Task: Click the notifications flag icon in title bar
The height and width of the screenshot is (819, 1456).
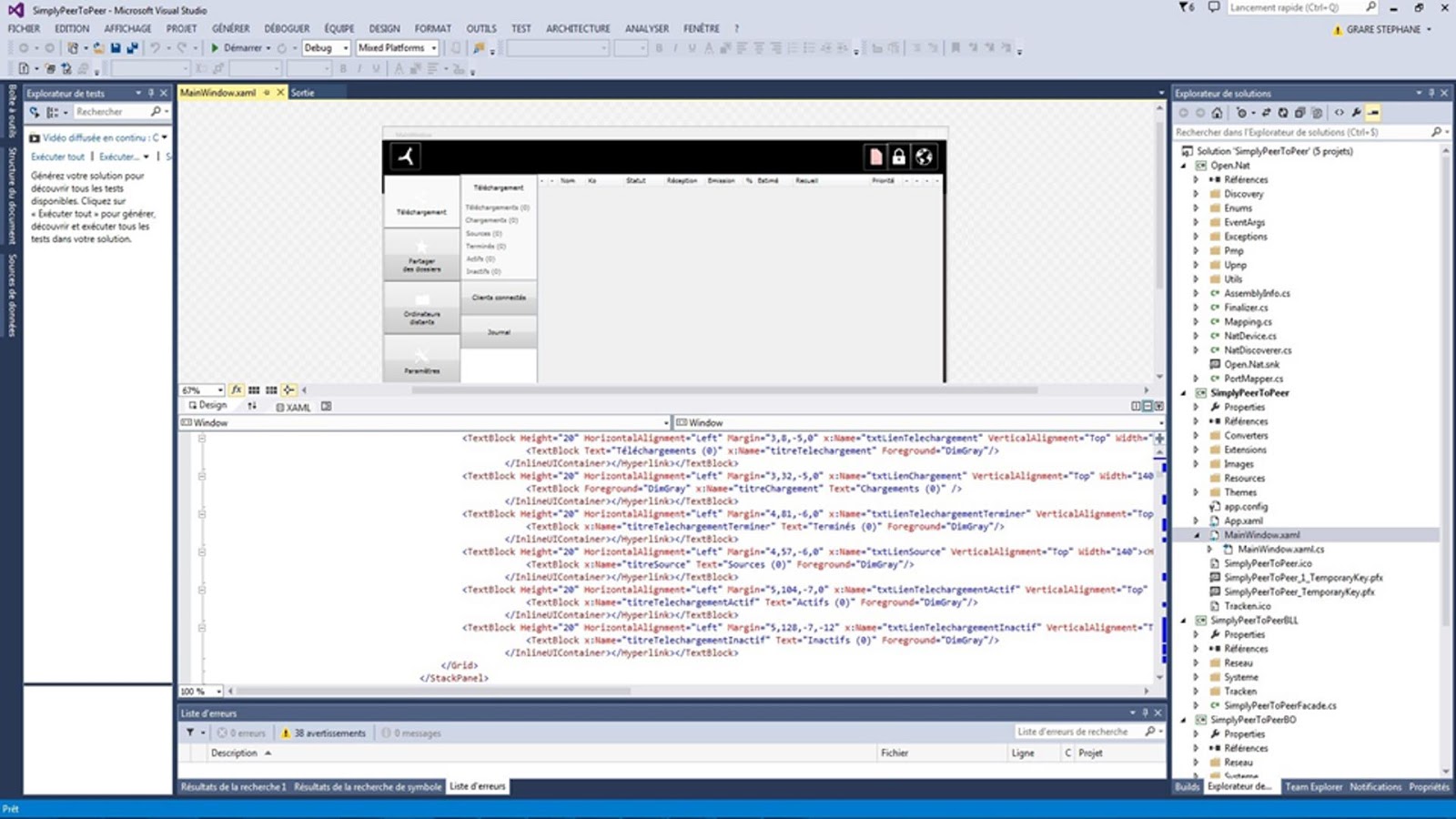Action: [1186, 7]
